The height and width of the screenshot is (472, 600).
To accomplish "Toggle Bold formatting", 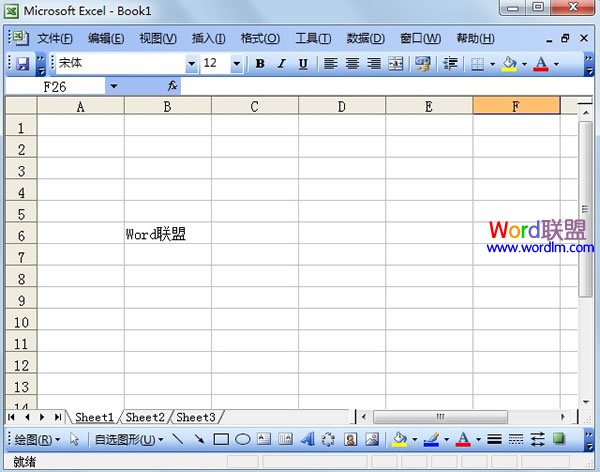I will tap(260, 64).
